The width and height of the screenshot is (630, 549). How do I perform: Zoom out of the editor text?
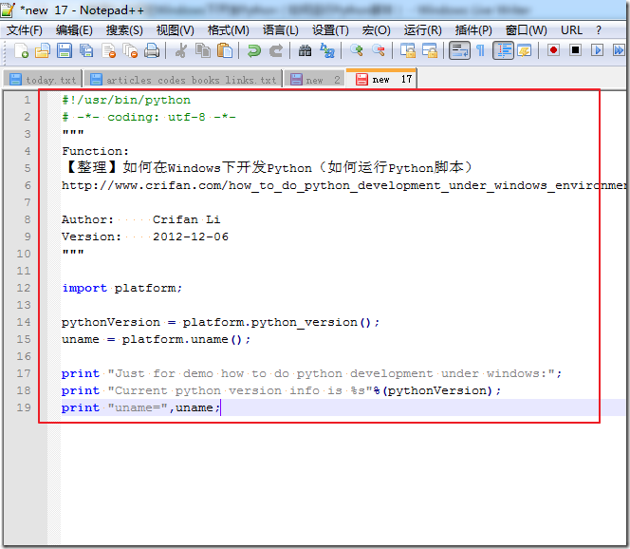point(378,51)
